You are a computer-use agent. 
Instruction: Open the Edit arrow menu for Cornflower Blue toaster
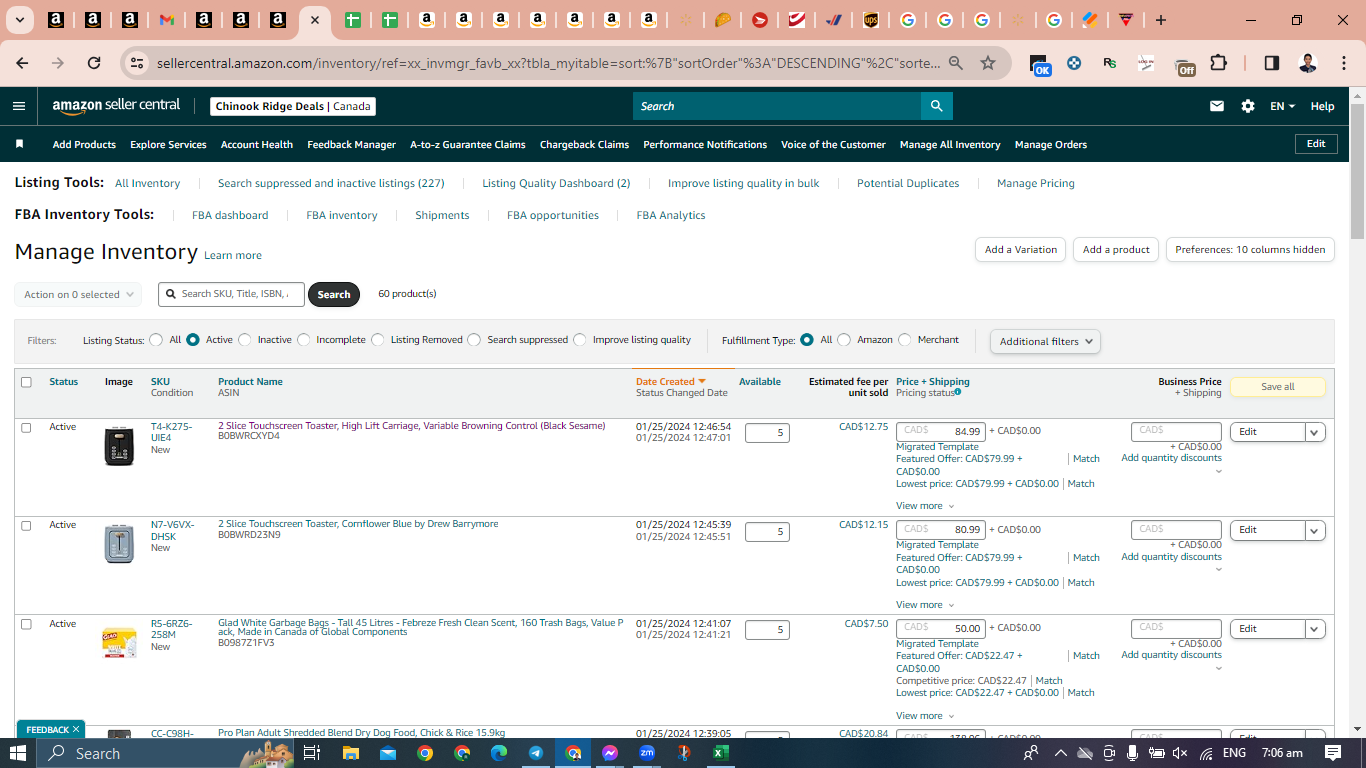pos(1315,530)
